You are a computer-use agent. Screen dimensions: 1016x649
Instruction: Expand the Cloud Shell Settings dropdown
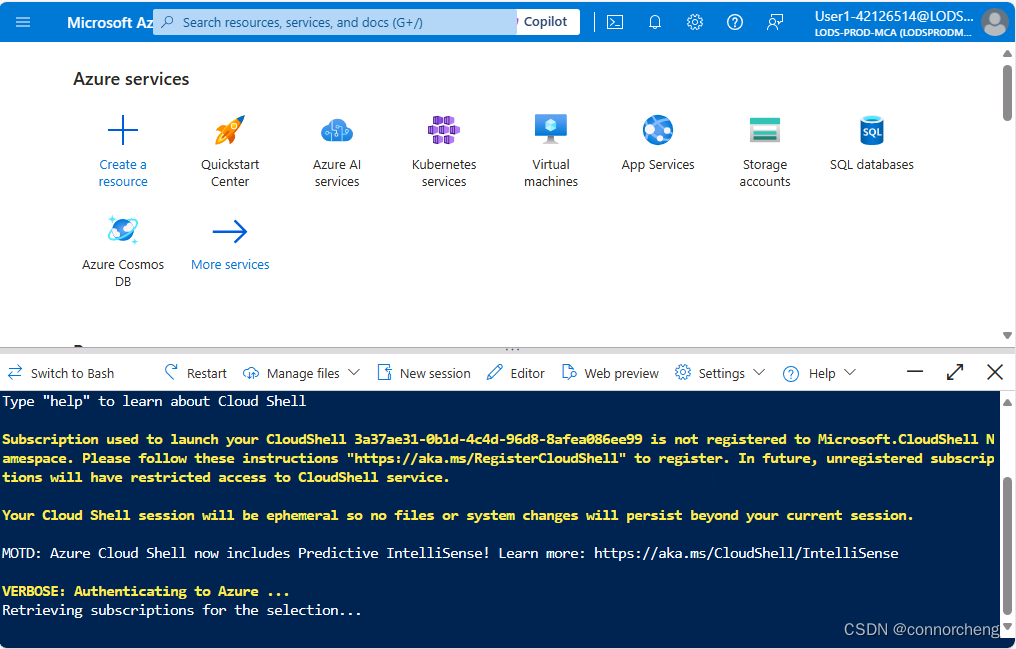point(719,373)
